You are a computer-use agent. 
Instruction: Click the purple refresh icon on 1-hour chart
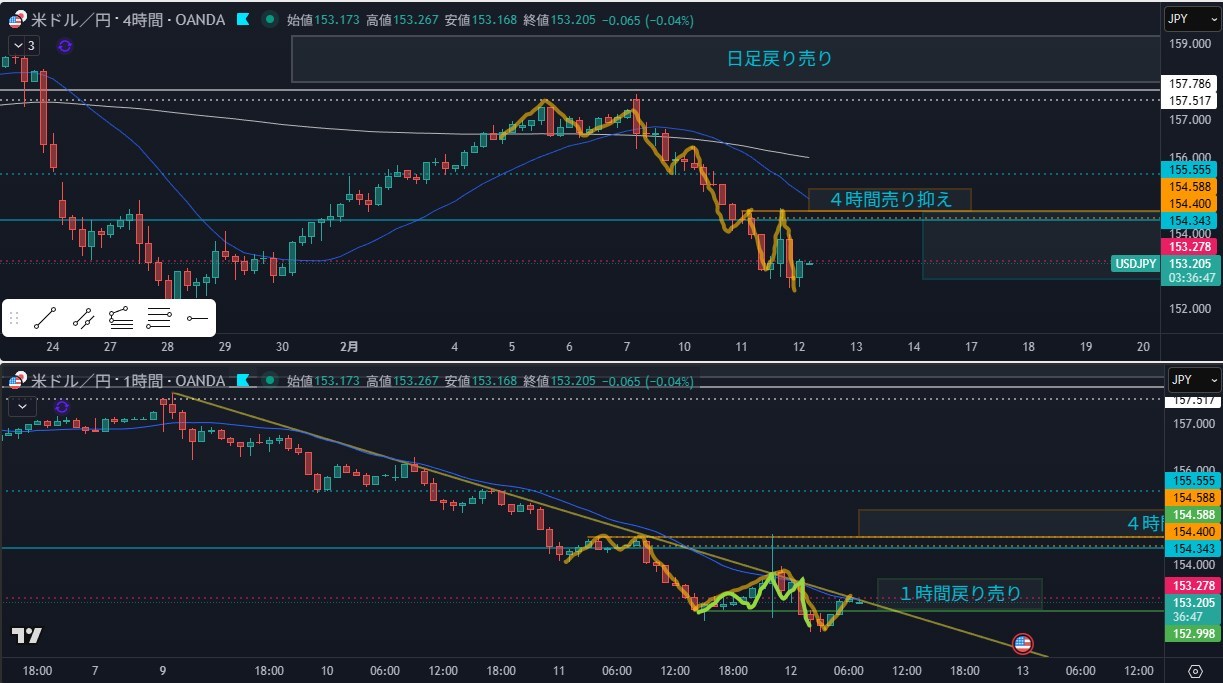click(x=62, y=407)
